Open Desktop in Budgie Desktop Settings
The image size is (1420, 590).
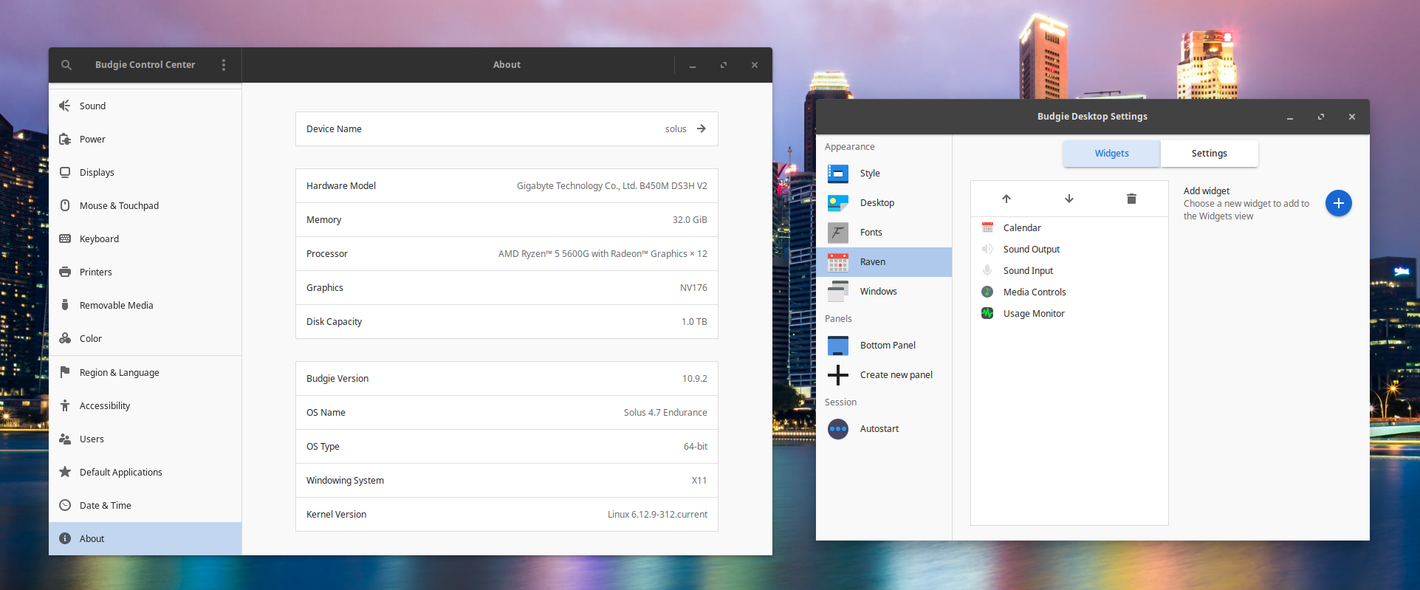point(884,203)
